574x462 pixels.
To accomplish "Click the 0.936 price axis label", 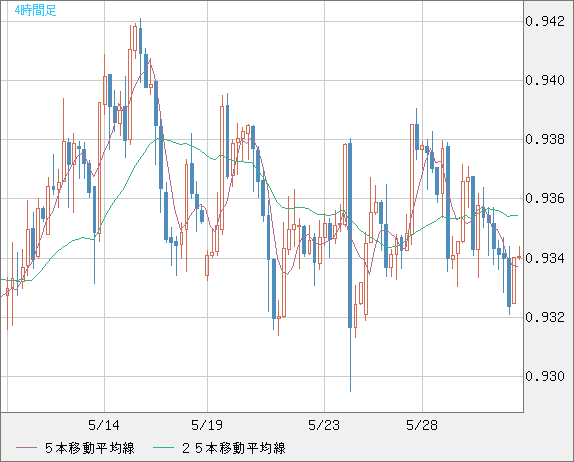I will pyautogui.click(x=545, y=198).
